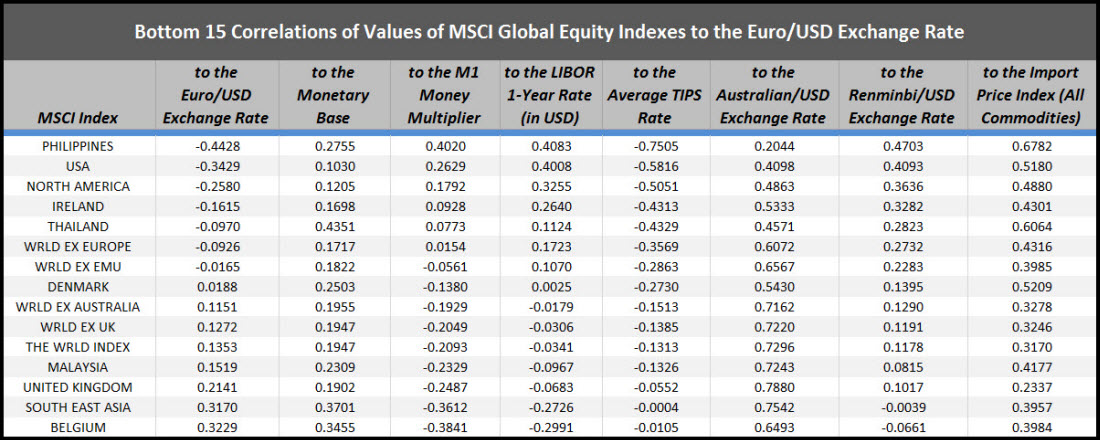Select the UNITED KINGDOM row label
This screenshot has height=440, width=1100.
[79, 387]
